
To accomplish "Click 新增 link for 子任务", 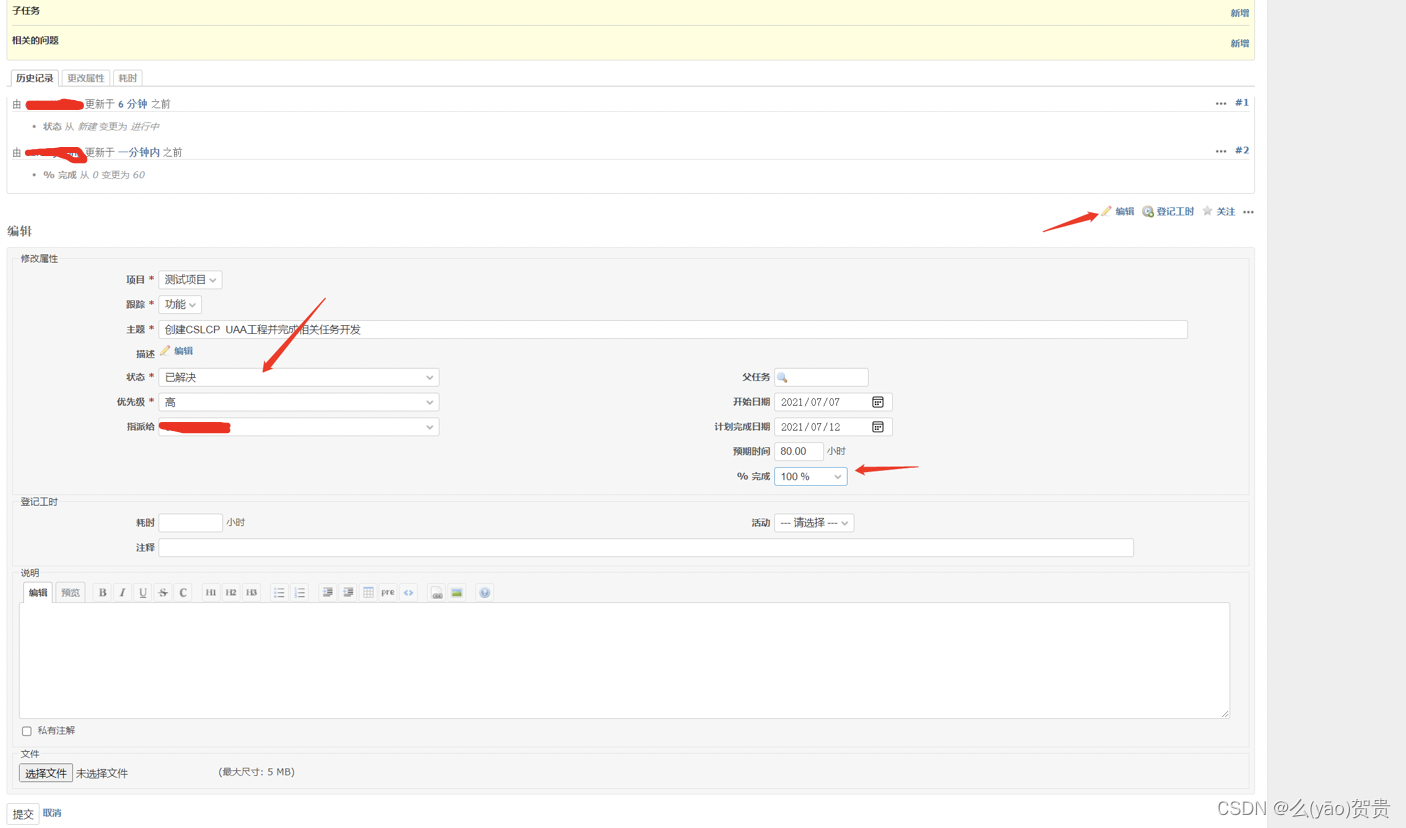I will click(1239, 13).
